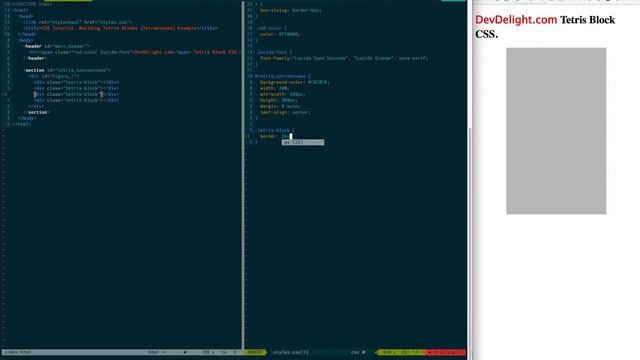Click the gray tetris tetrominoes box in browser
Viewport: 640px width, 360px height.
pos(556,131)
